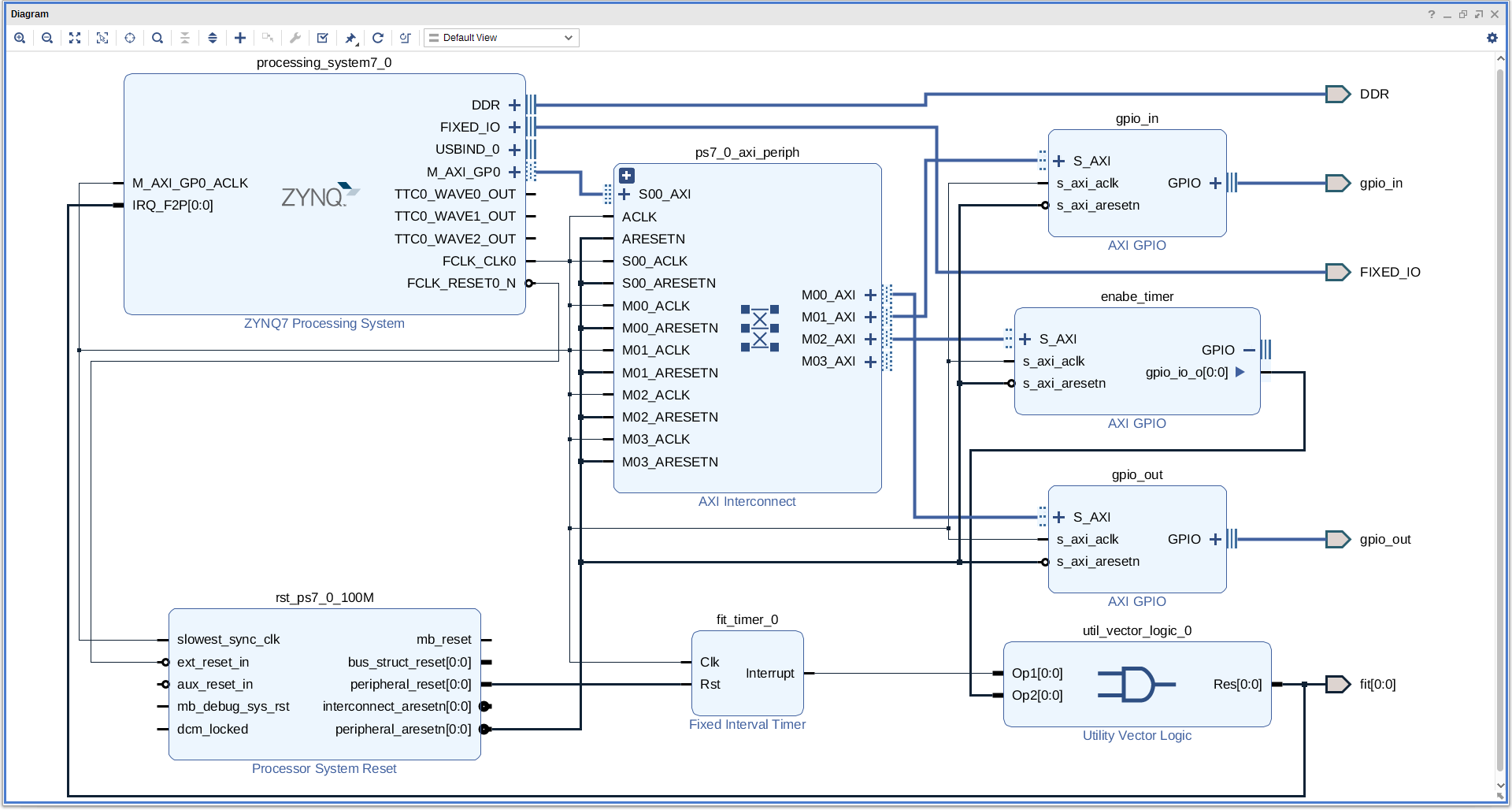
Task: Click the regenerate layout refresh icon
Action: pos(378,38)
